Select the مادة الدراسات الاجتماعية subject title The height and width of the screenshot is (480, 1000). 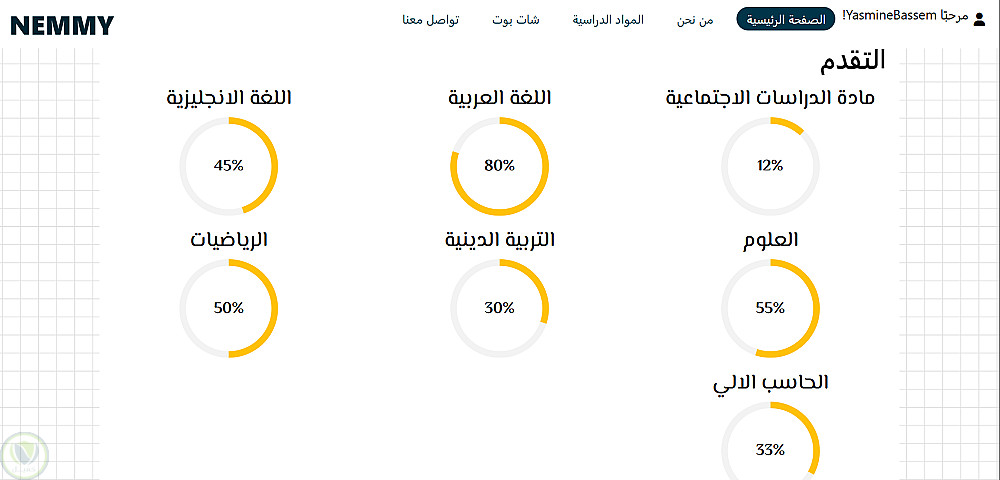770,98
